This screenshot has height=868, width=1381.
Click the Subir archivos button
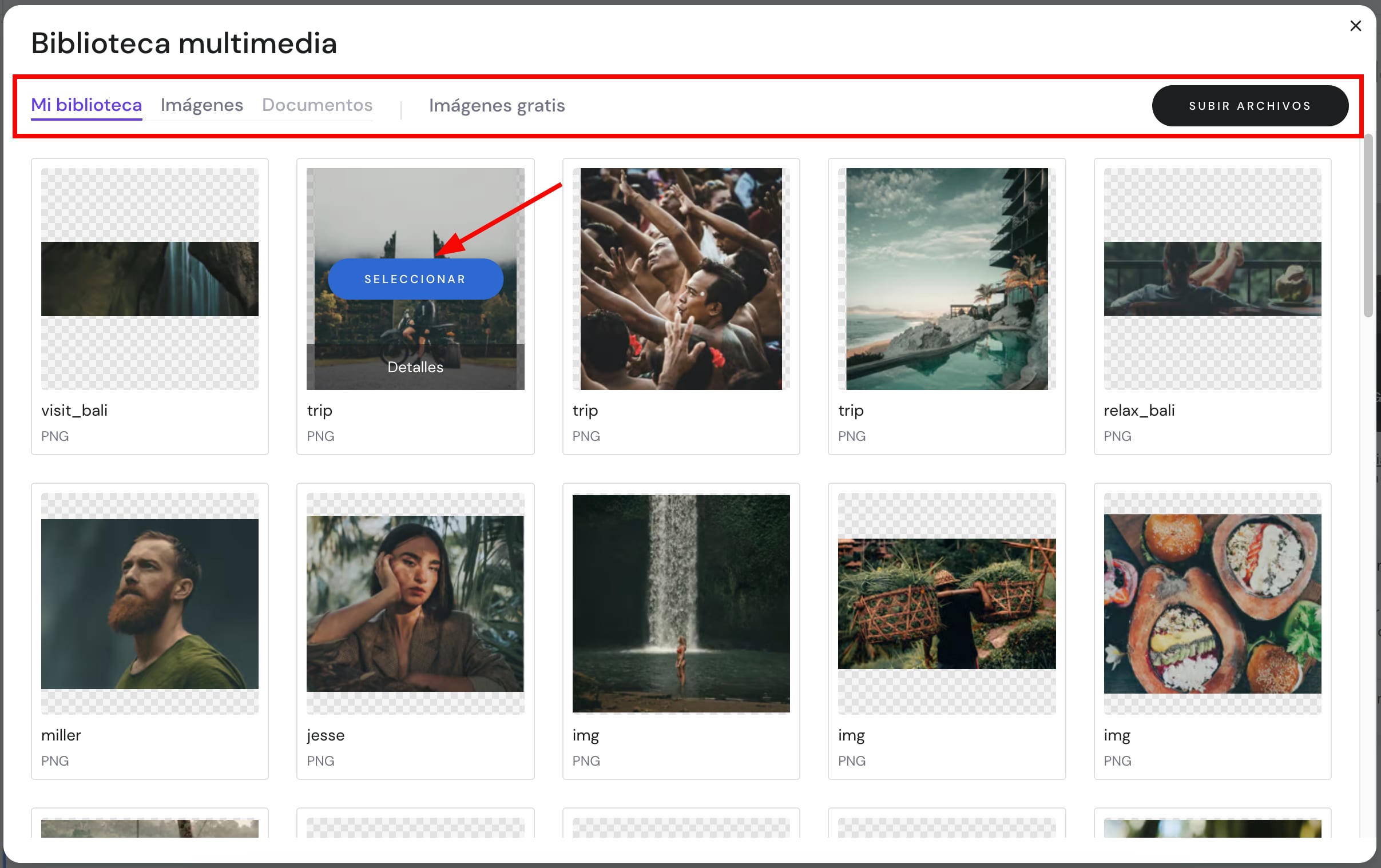(x=1249, y=106)
